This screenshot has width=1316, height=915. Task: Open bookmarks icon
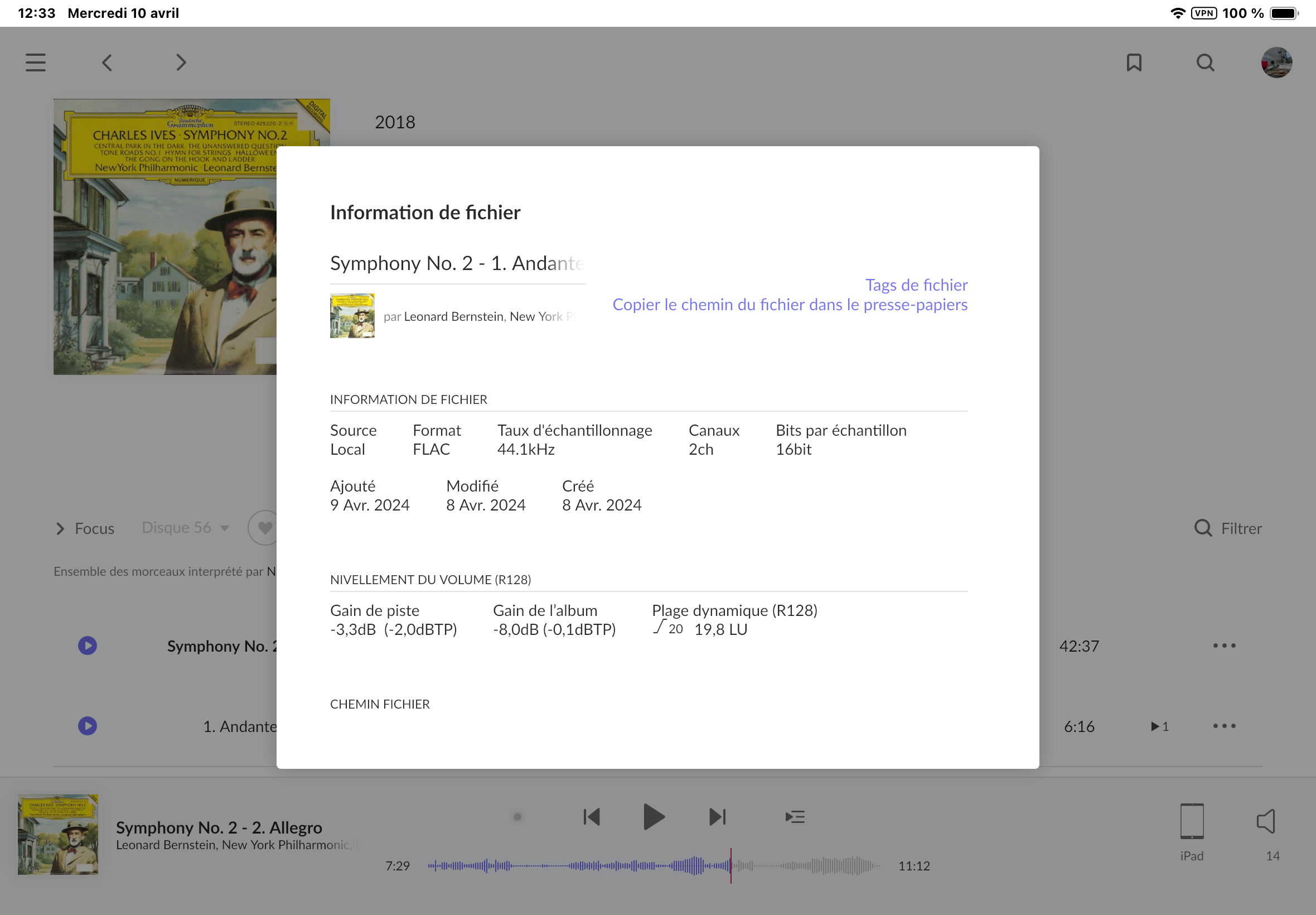coord(1134,62)
